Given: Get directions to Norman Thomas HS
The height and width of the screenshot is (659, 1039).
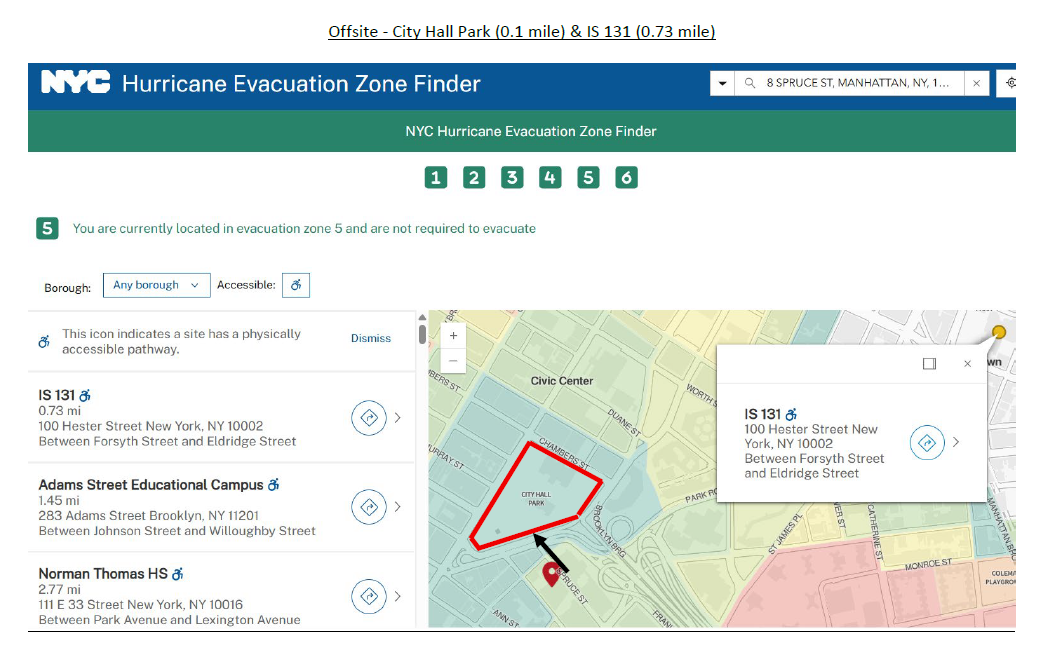Looking at the screenshot, I should (369, 597).
